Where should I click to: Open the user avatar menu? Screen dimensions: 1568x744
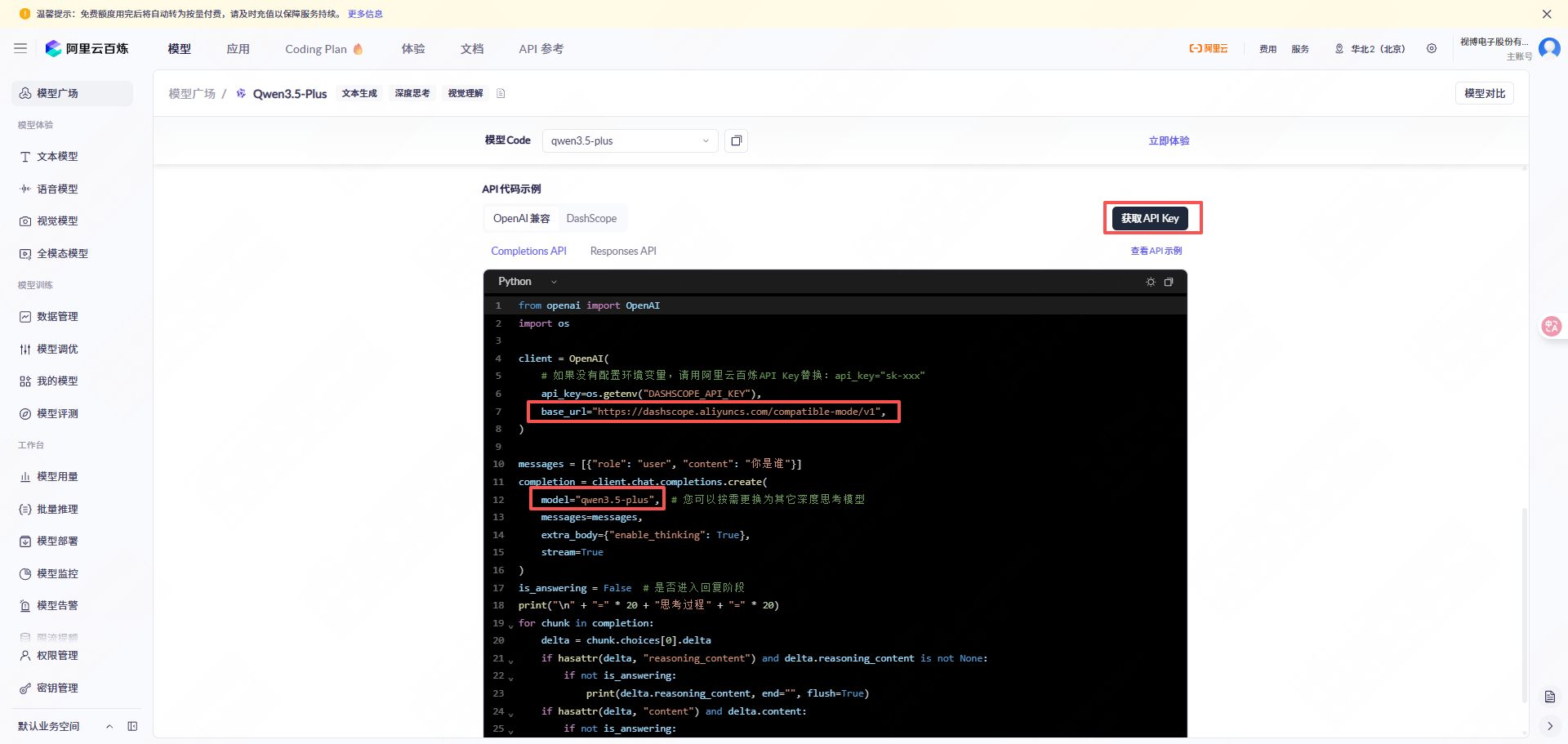[x=1549, y=48]
